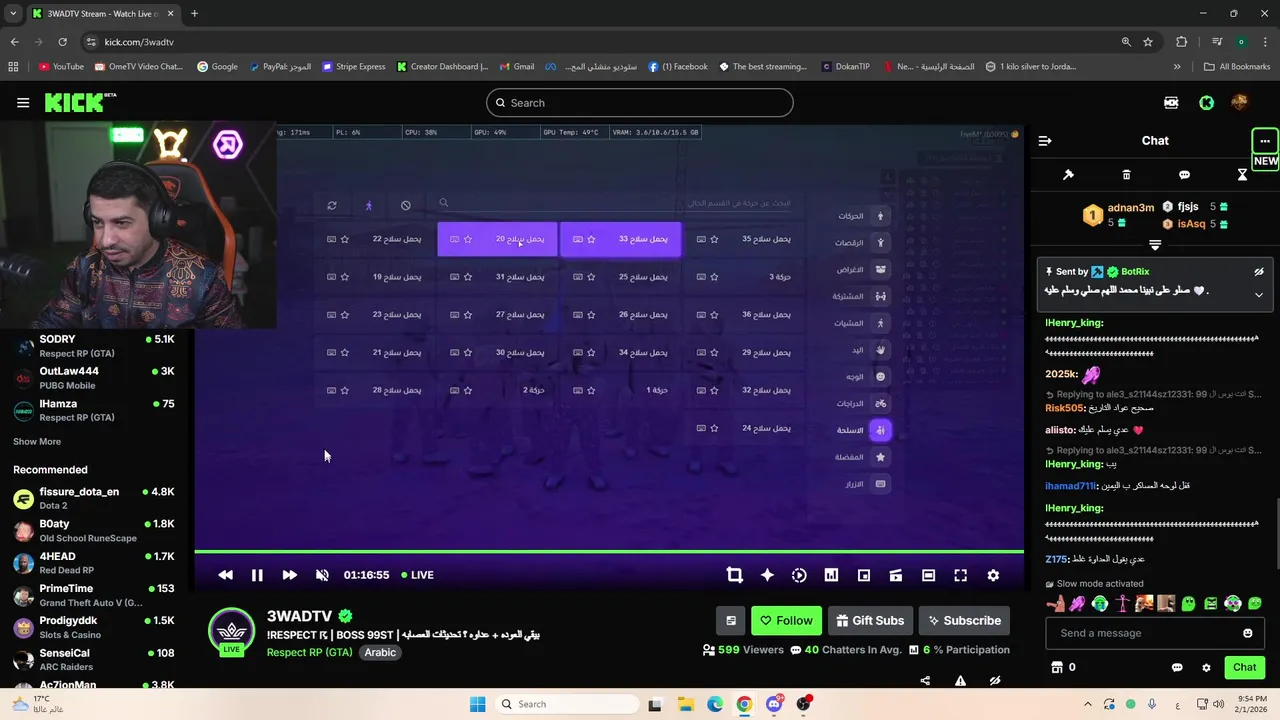
Task: Open YouTube bookmark
Action: pyautogui.click(x=61, y=67)
